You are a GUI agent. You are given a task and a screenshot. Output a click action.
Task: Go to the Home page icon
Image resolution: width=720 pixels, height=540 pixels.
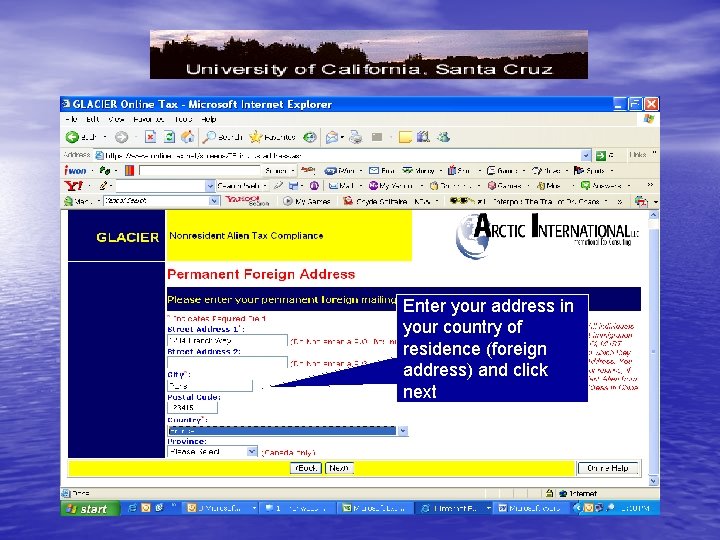(187, 137)
